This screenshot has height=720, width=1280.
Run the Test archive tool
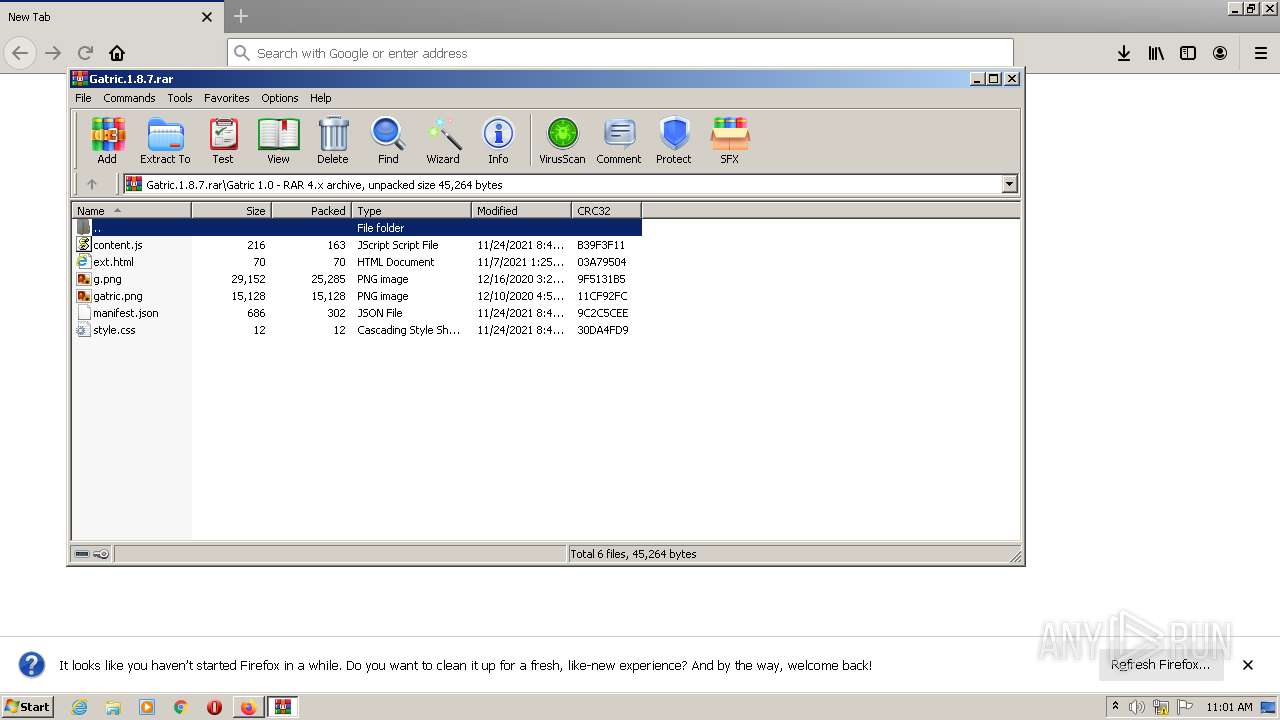pyautogui.click(x=223, y=141)
